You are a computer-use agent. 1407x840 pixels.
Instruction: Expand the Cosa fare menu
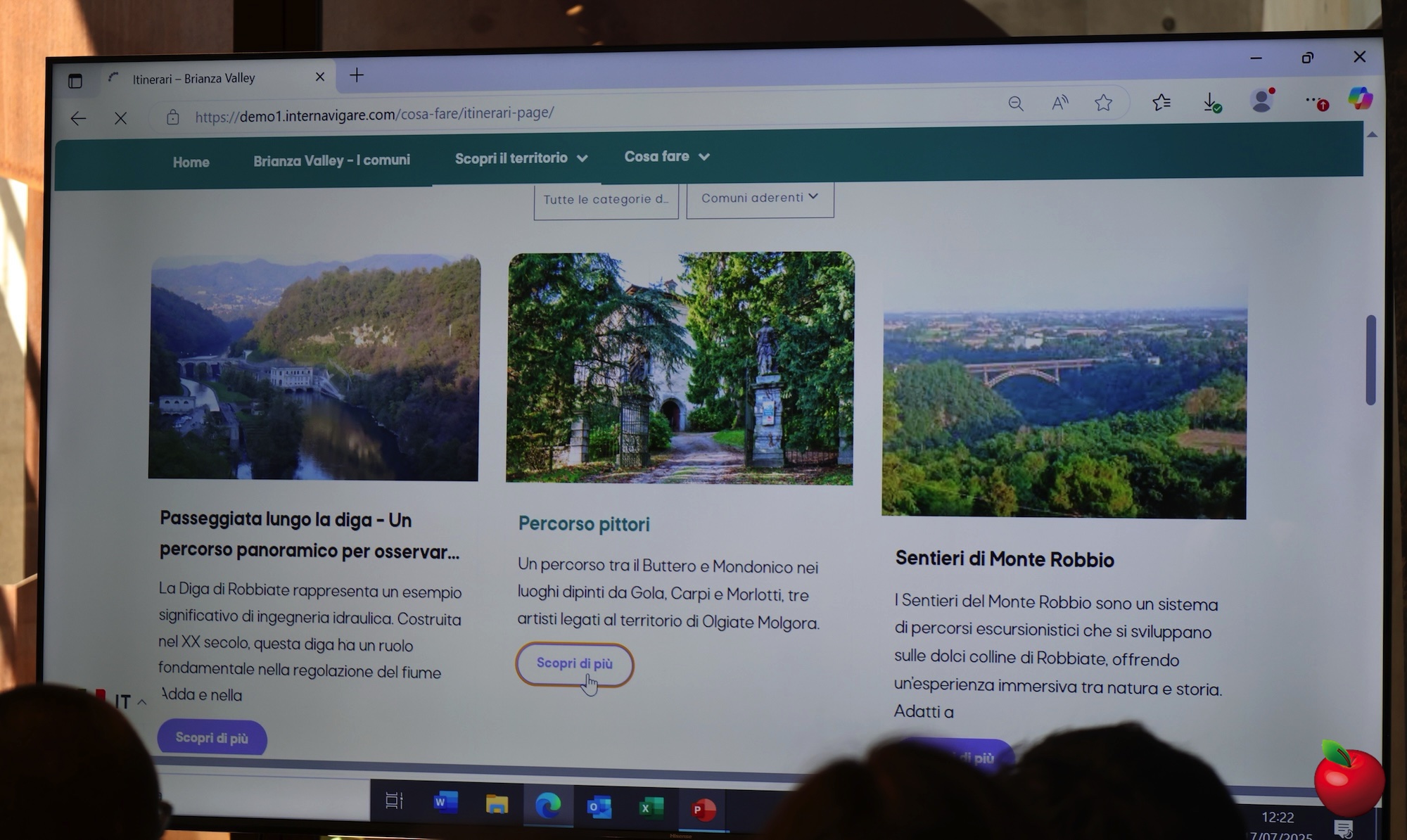tap(667, 156)
